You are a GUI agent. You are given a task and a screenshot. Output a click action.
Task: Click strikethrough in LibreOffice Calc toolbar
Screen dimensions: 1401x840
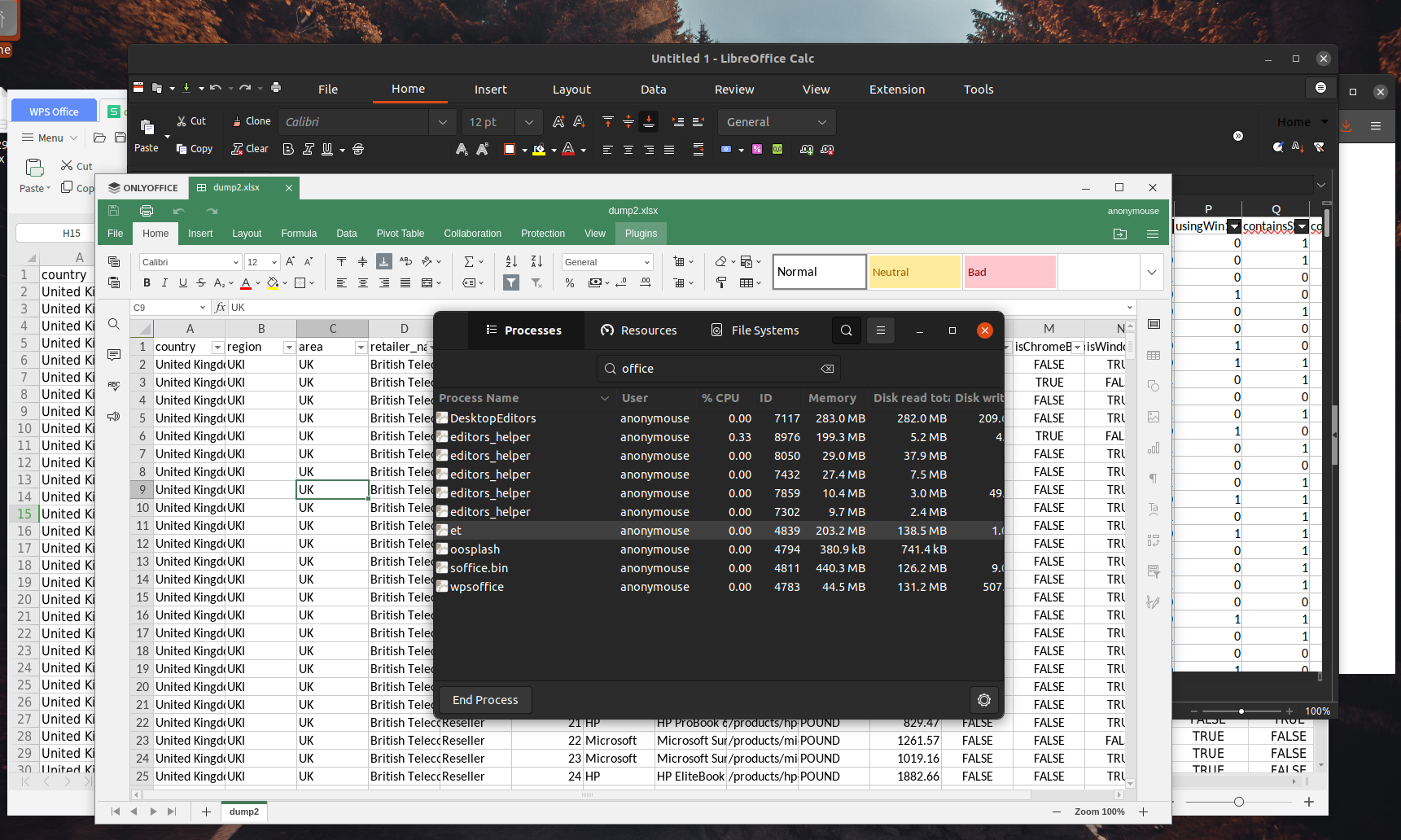pyautogui.click(x=358, y=149)
